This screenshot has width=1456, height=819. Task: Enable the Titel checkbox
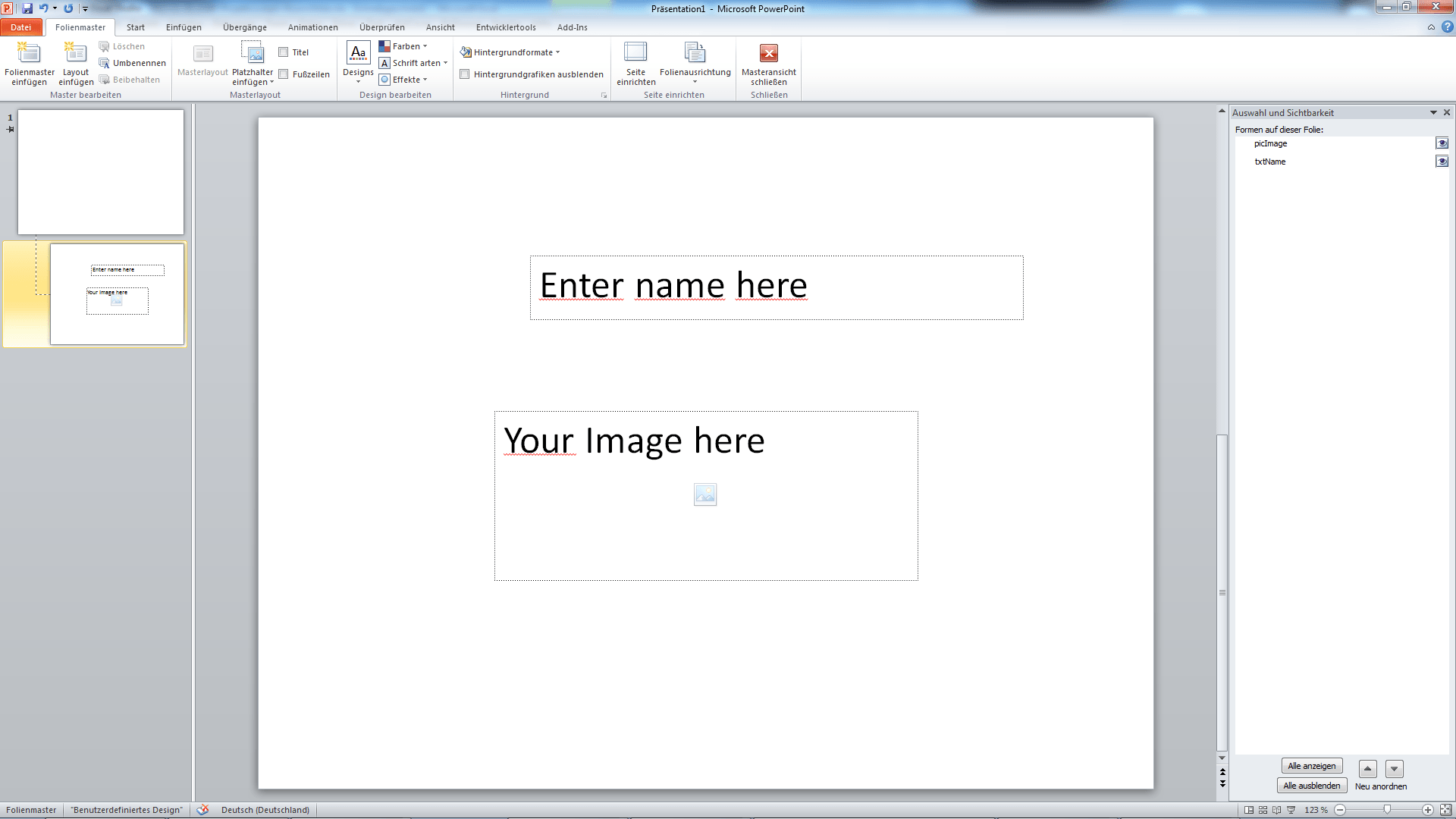(x=284, y=52)
